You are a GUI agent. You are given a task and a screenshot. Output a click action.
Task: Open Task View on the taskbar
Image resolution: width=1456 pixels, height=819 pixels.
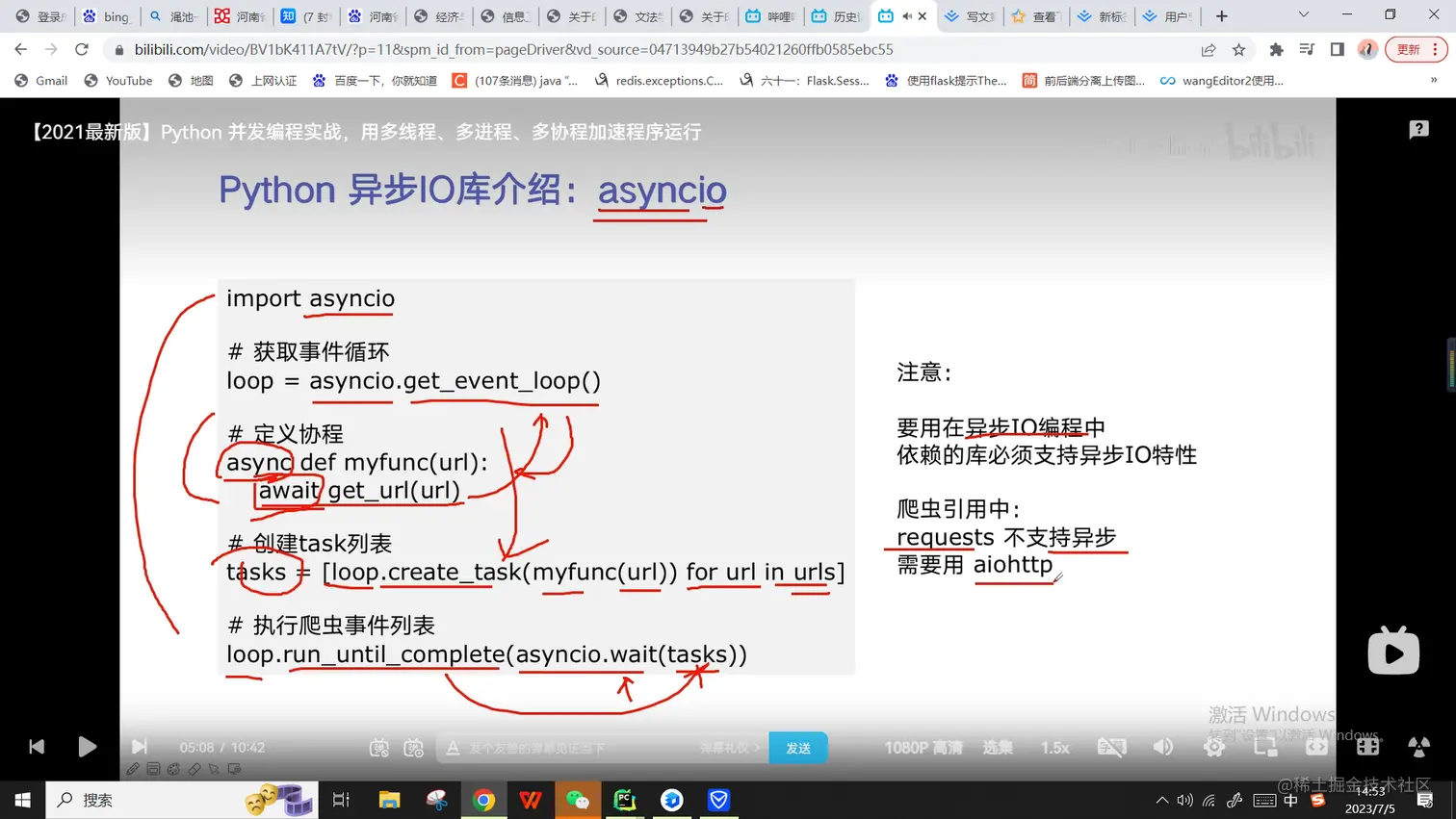click(341, 800)
